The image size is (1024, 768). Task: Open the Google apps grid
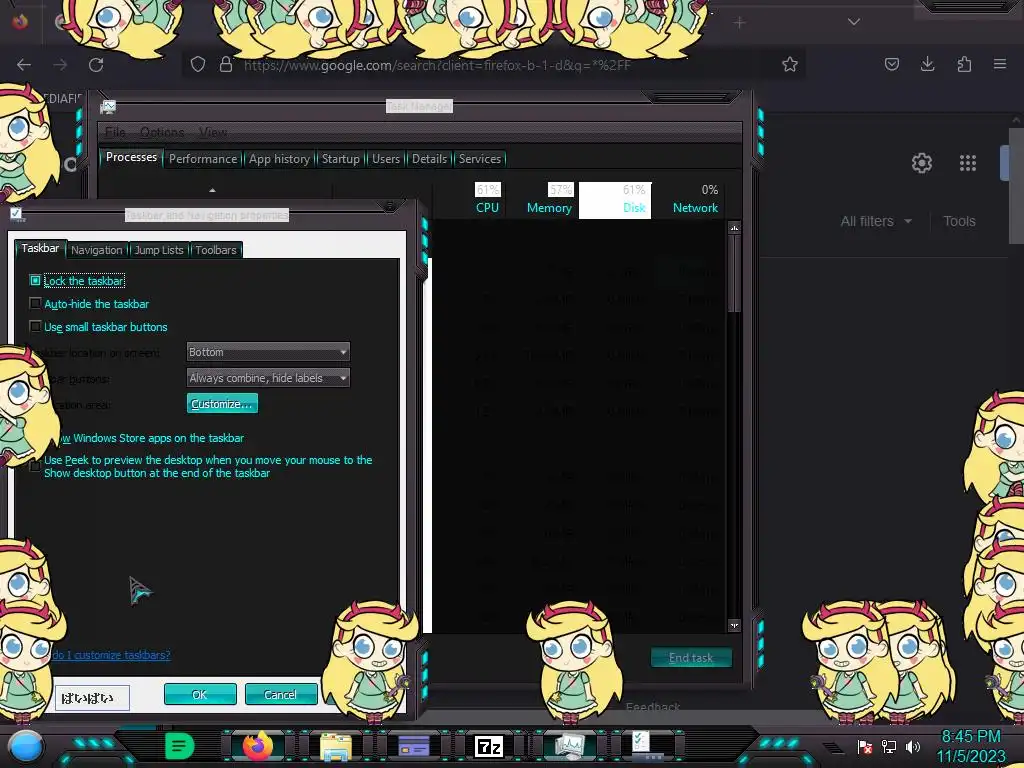click(x=968, y=163)
